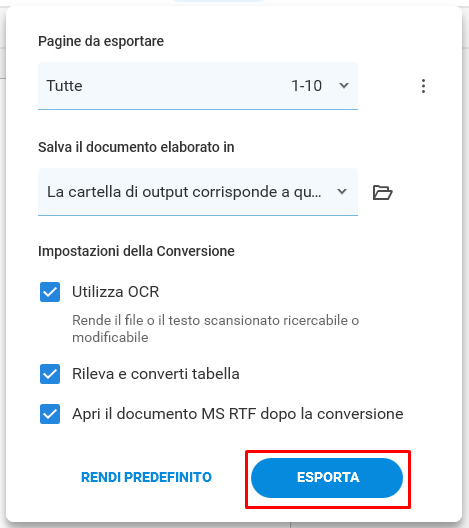Click the Utilizza OCR label text
The image size is (469, 528).
[115, 292]
